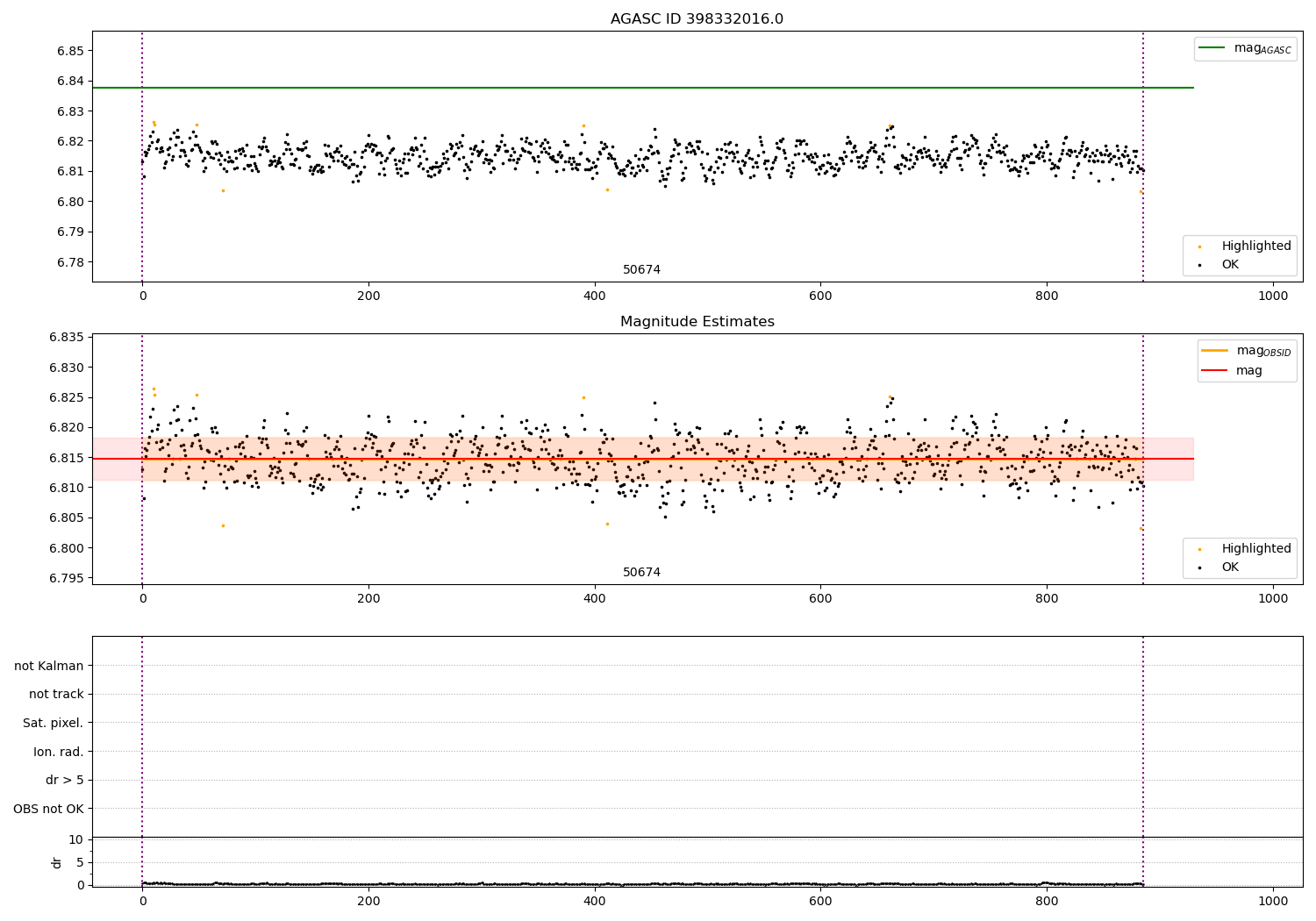Click the title 'AGASC ID 398332016.0'

click(x=697, y=19)
